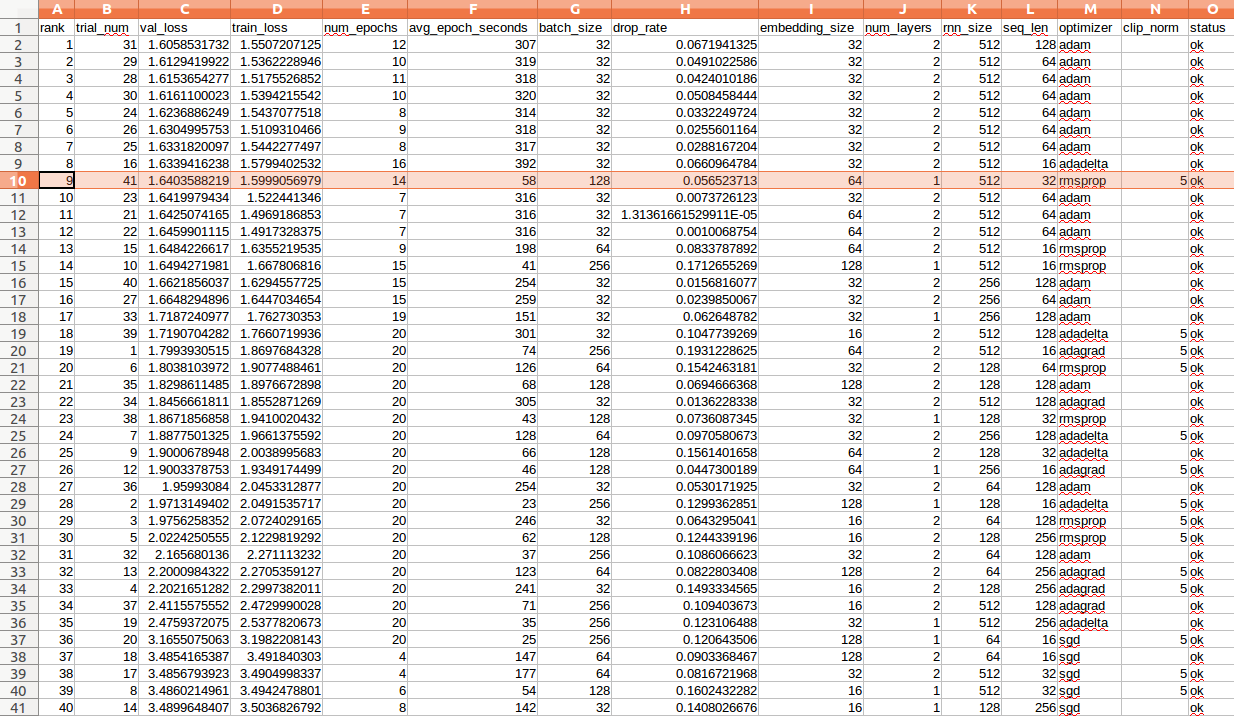1234x716 pixels.
Task: Select val_loss cell 1.6403588219
Action: coord(187,181)
